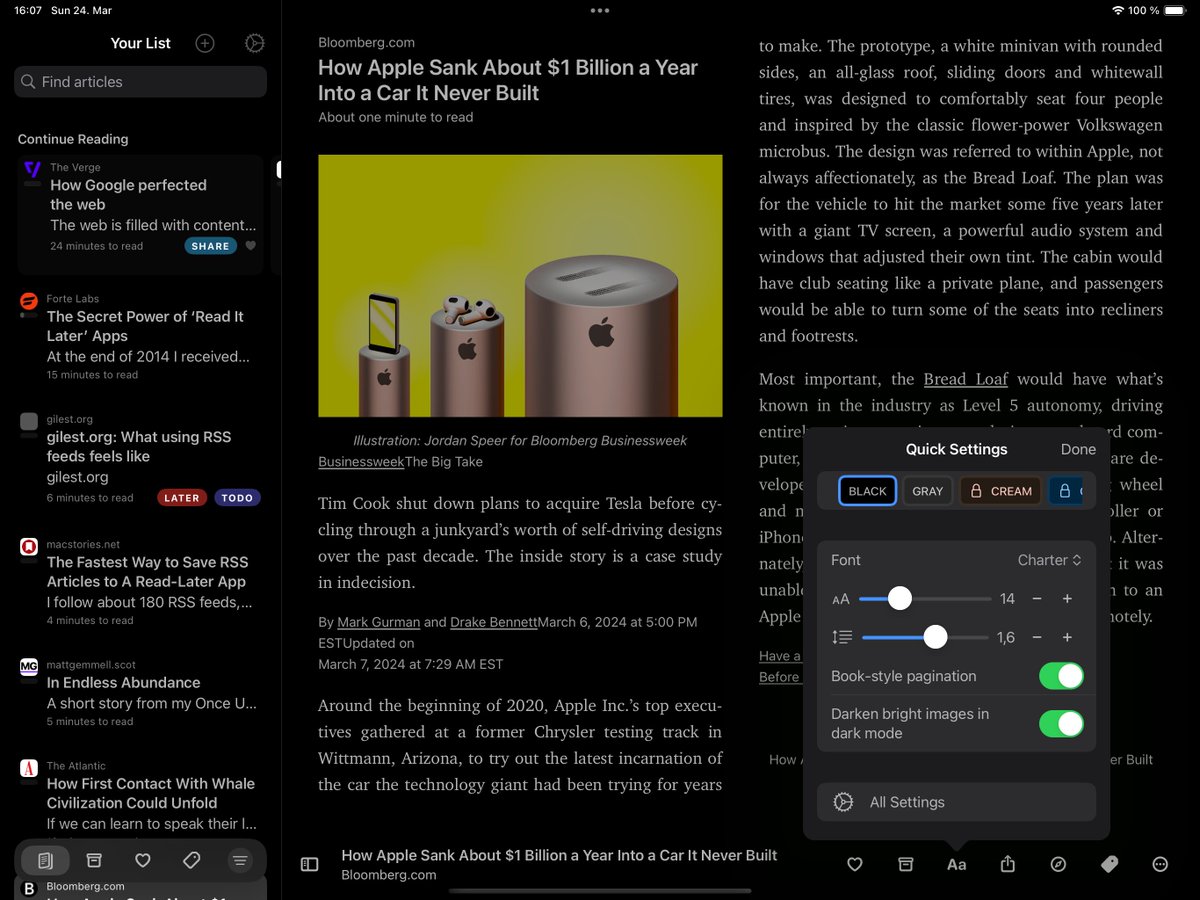1200x900 pixels.
Task: Select the locked CREAM theme
Action: click(1001, 491)
